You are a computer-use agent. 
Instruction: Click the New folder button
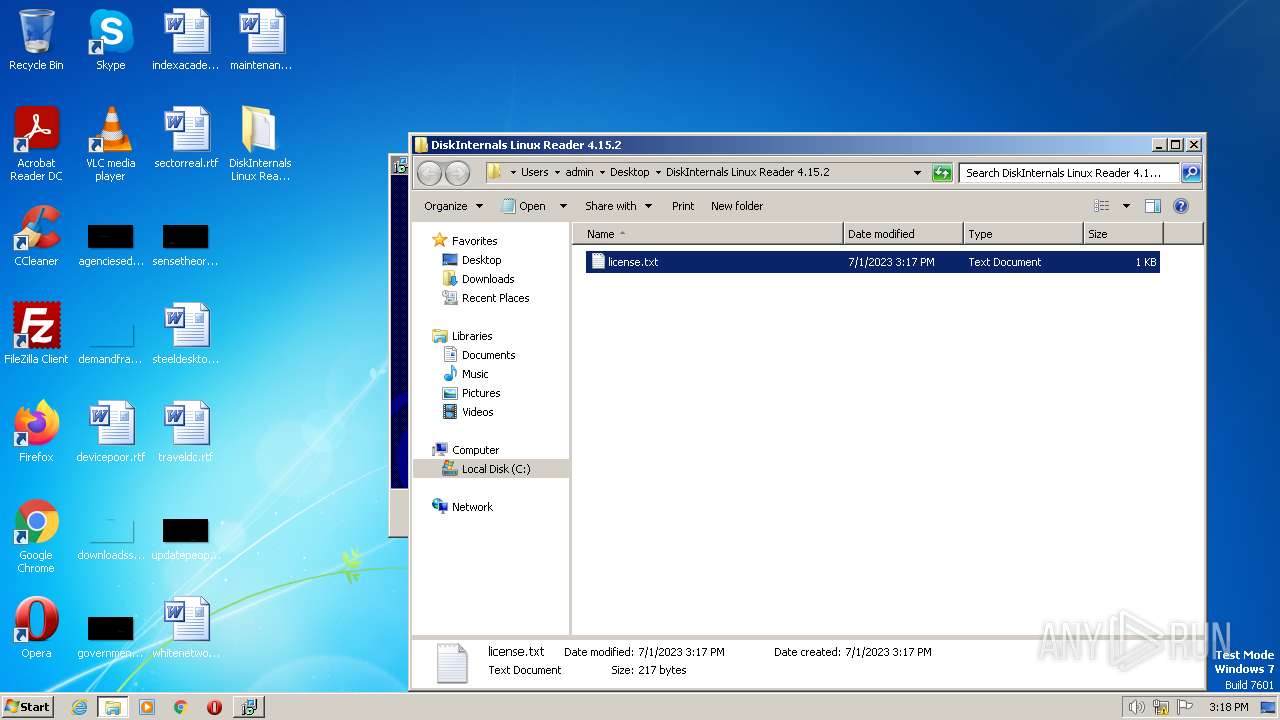tap(737, 206)
